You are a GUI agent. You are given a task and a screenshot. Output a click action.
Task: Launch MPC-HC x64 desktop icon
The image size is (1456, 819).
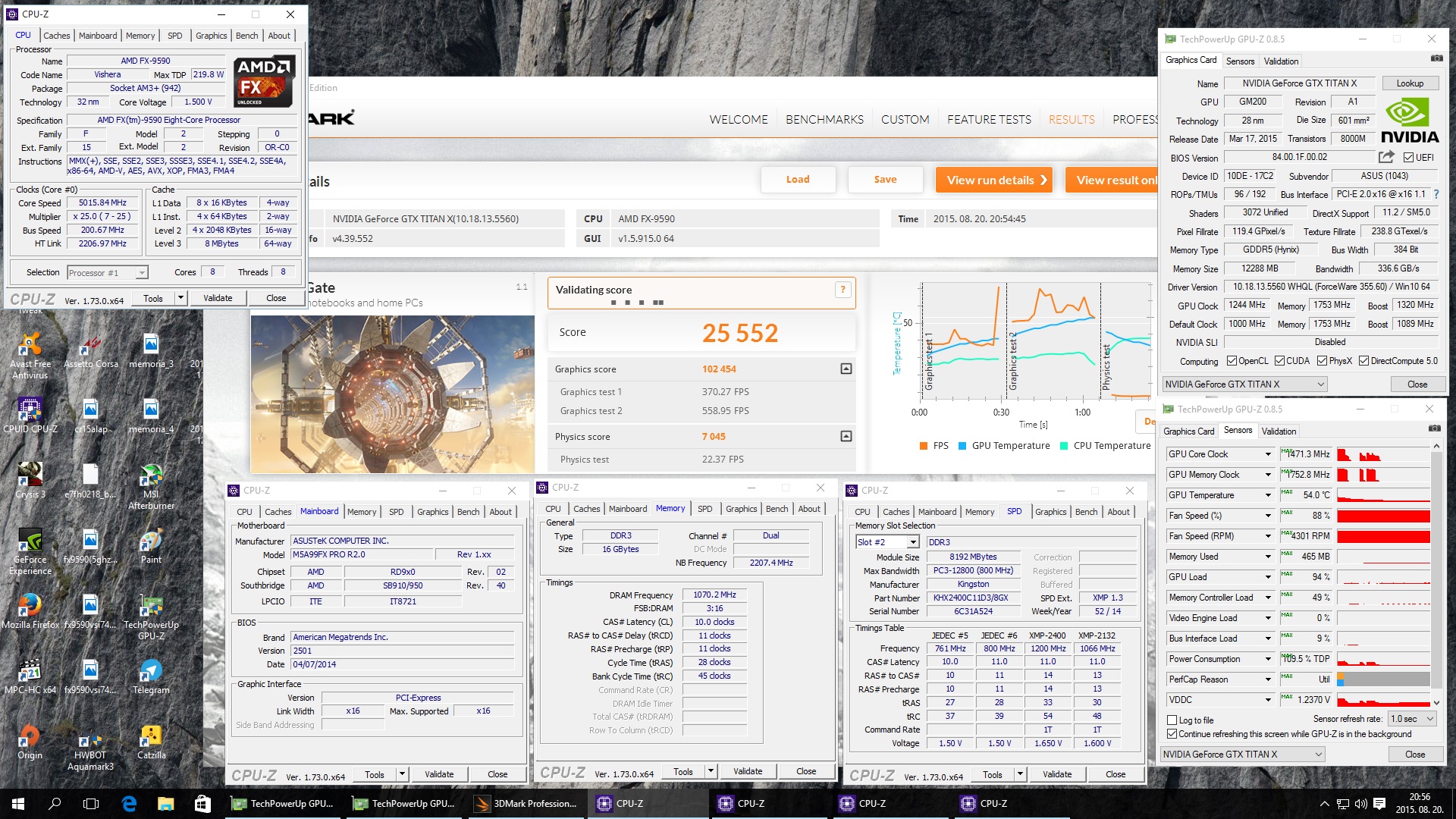pyautogui.click(x=30, y=676)
